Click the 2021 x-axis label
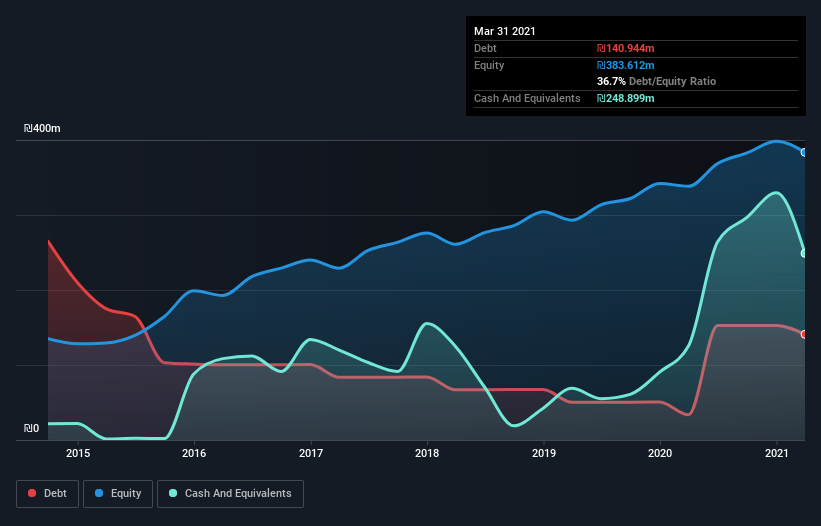The image size is (821, 526). click(x=777, y=453)
